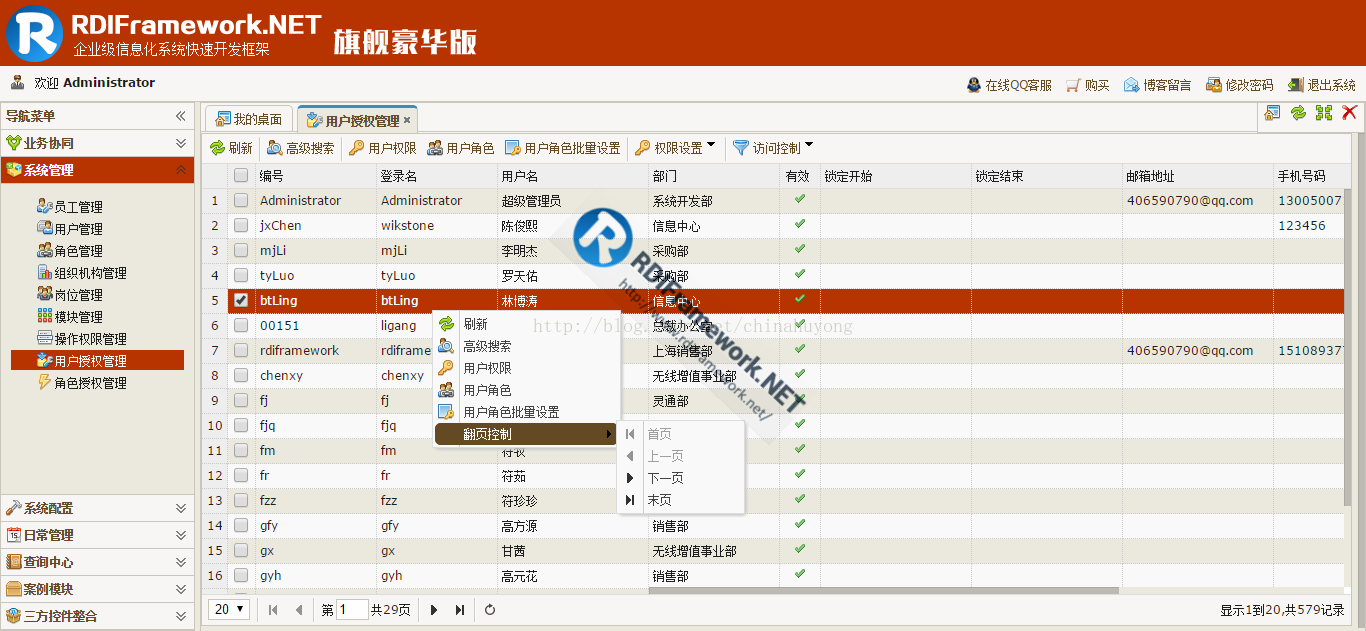1366x631 pixels.
Task: Open 博客留言 link
Action: tap(1157, 85)
